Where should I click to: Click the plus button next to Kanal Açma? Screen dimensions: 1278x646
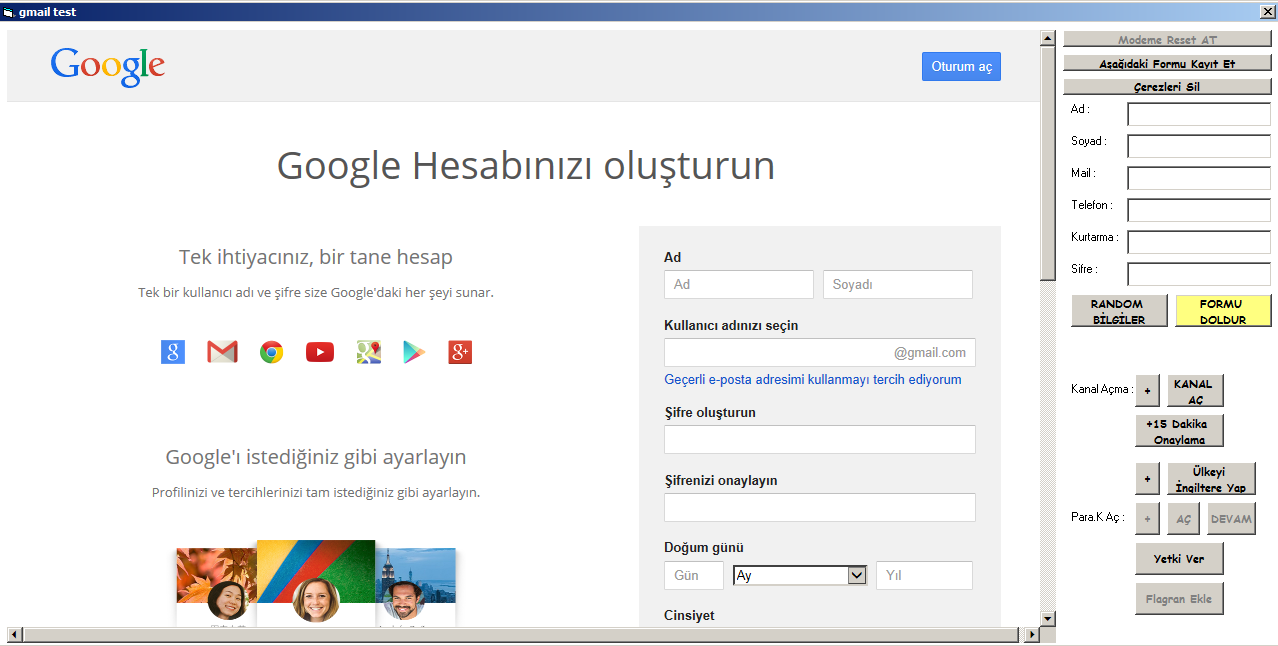[1147, 391]
